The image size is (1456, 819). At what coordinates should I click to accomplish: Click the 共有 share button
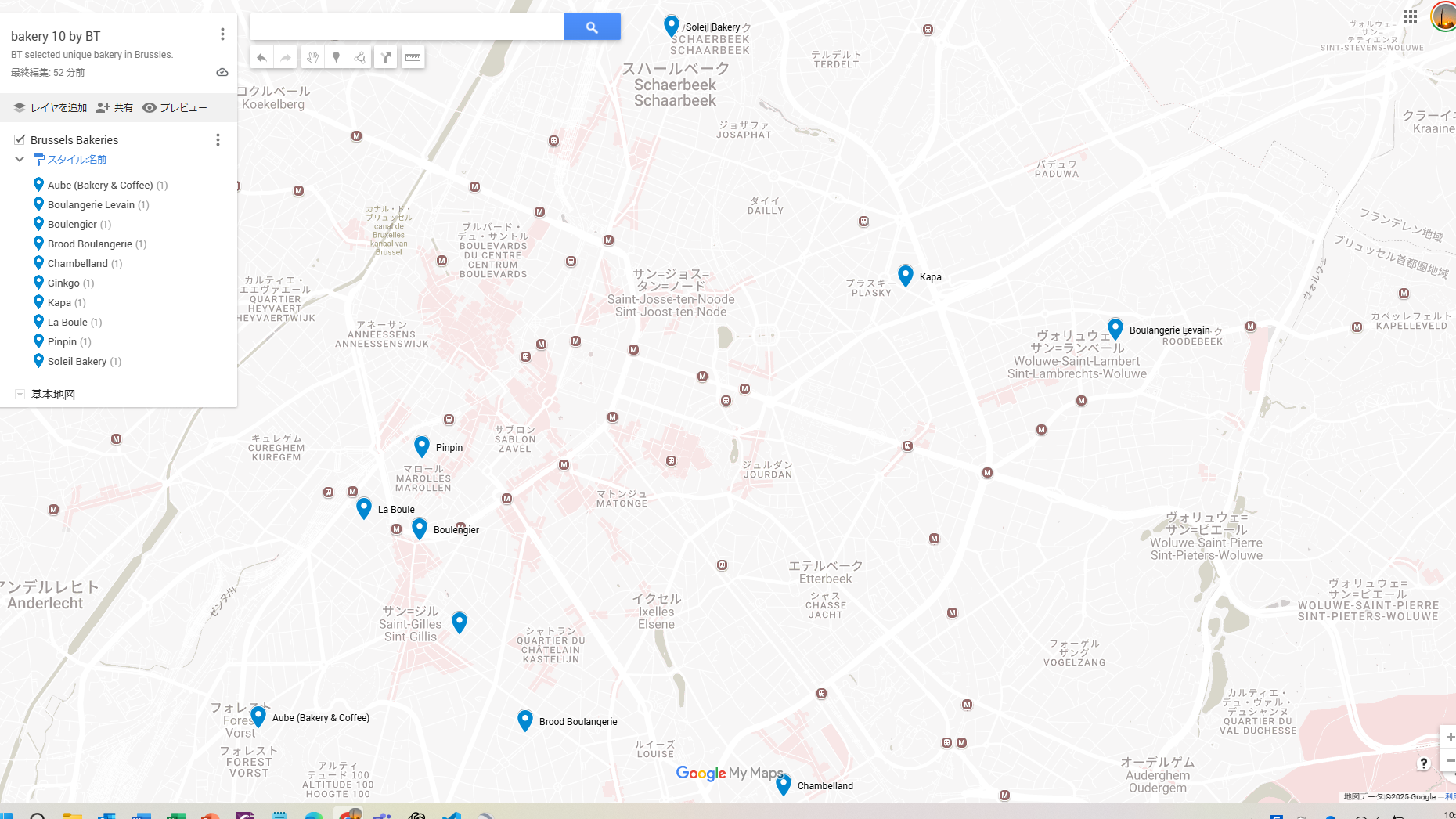114,108
